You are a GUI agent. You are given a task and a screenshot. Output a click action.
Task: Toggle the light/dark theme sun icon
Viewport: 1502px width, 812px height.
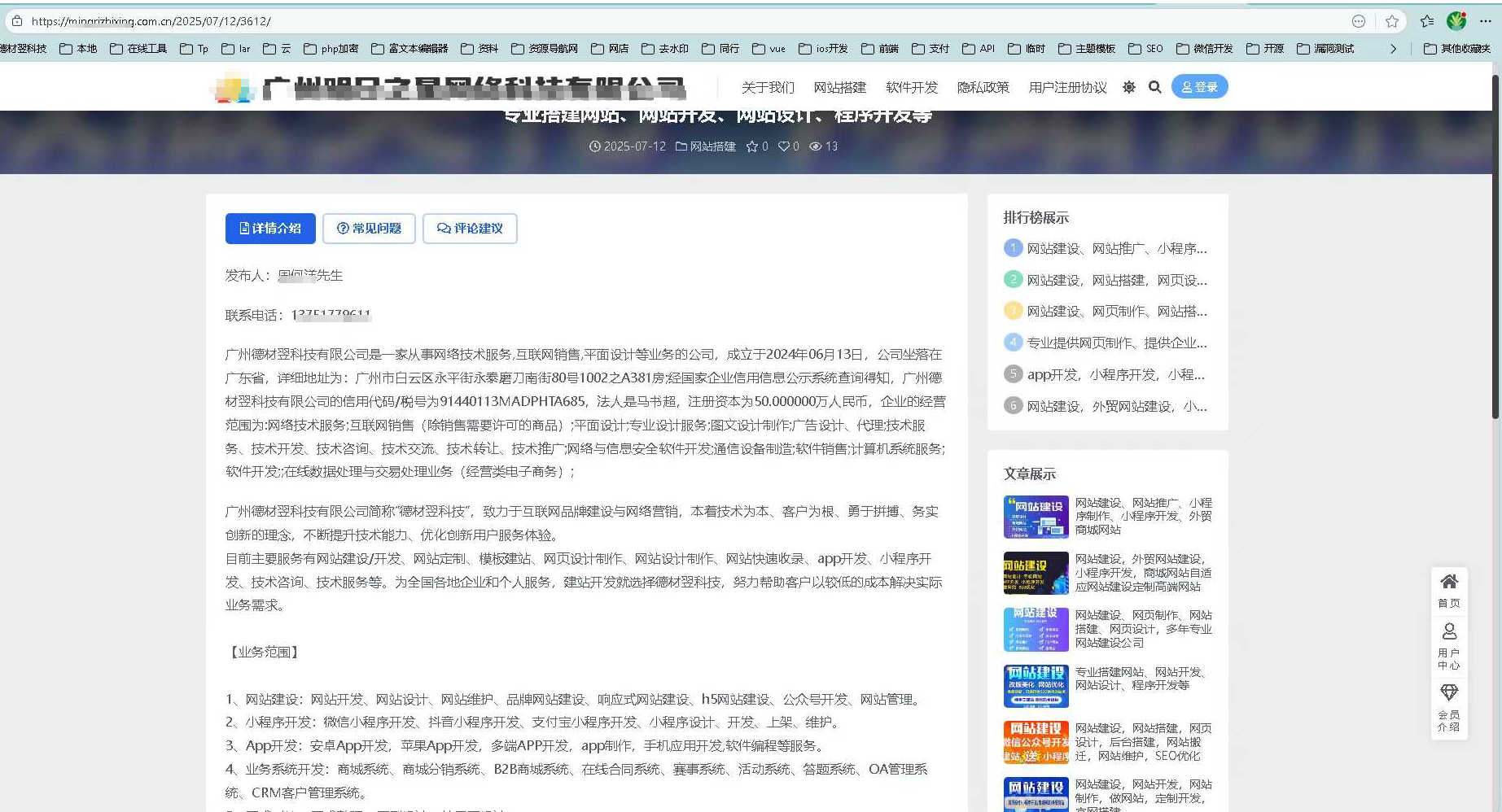[x=1128, y=87]
